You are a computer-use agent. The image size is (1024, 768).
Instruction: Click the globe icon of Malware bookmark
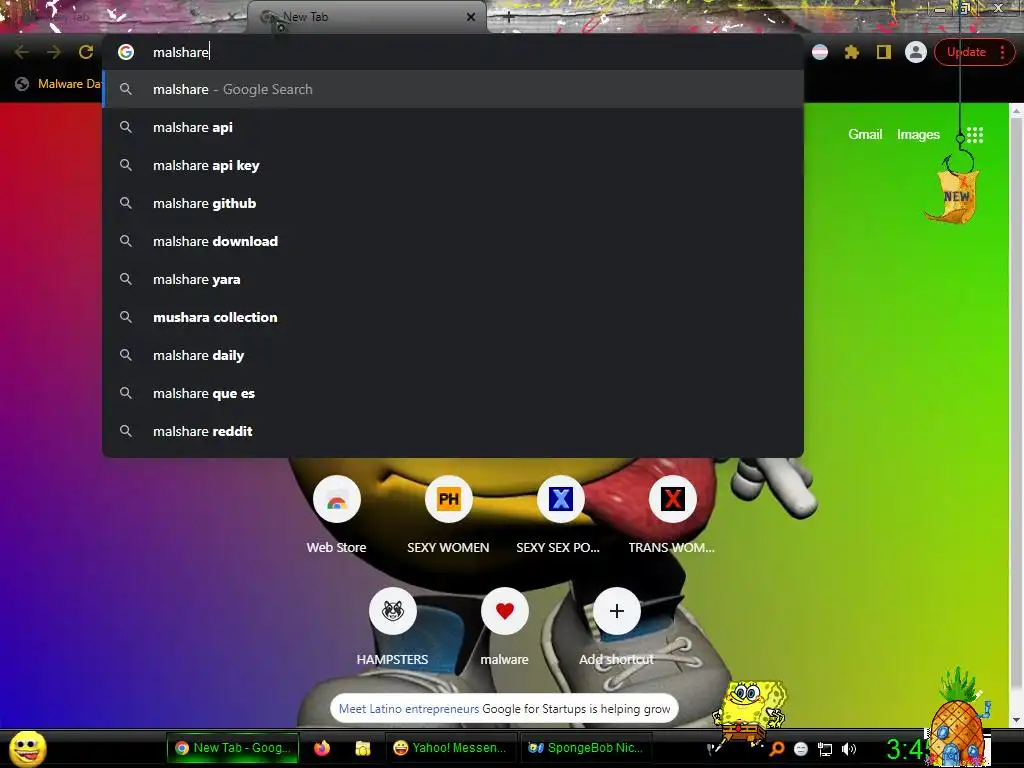[22, 84]
